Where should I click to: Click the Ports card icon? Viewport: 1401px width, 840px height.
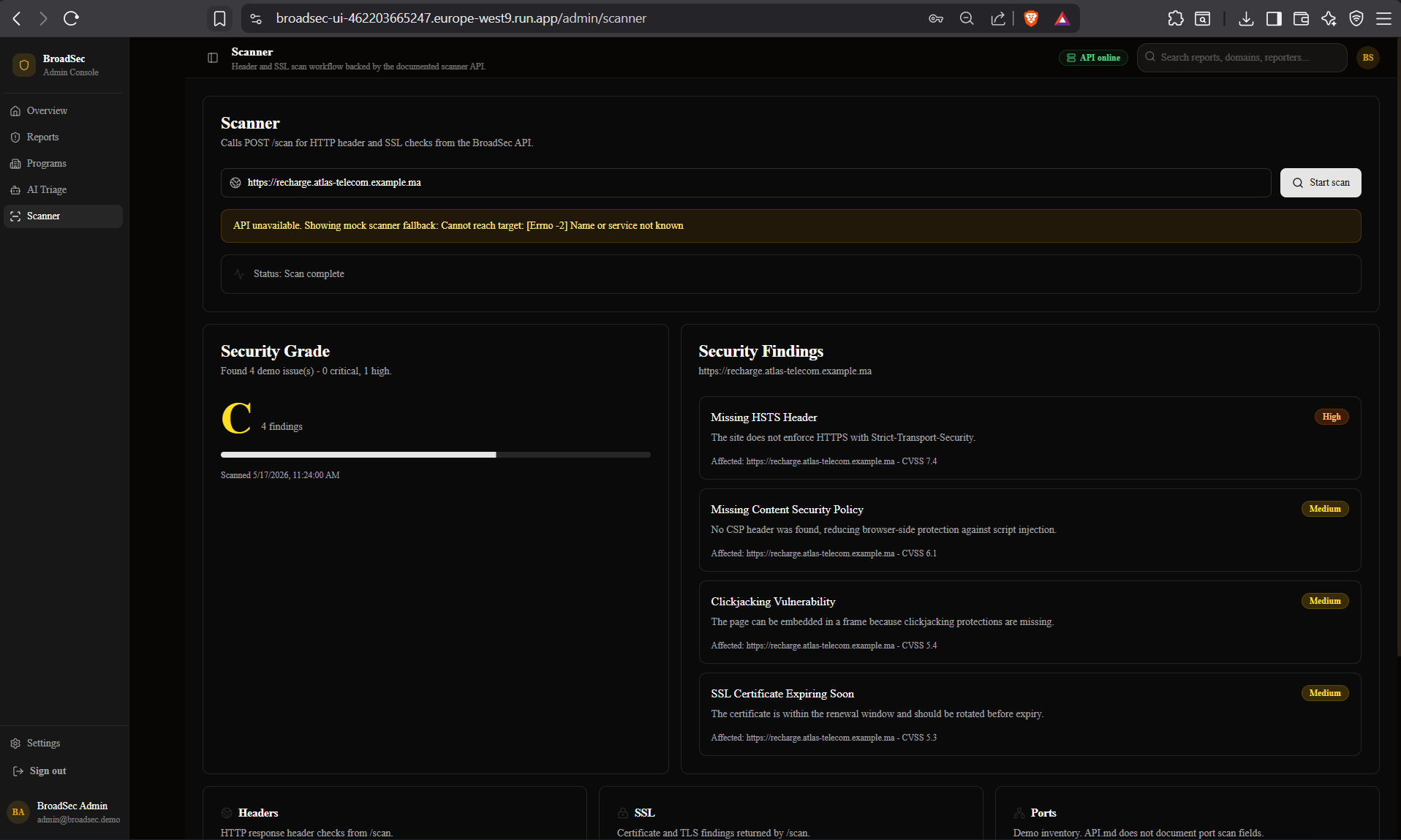point(1019,813)
